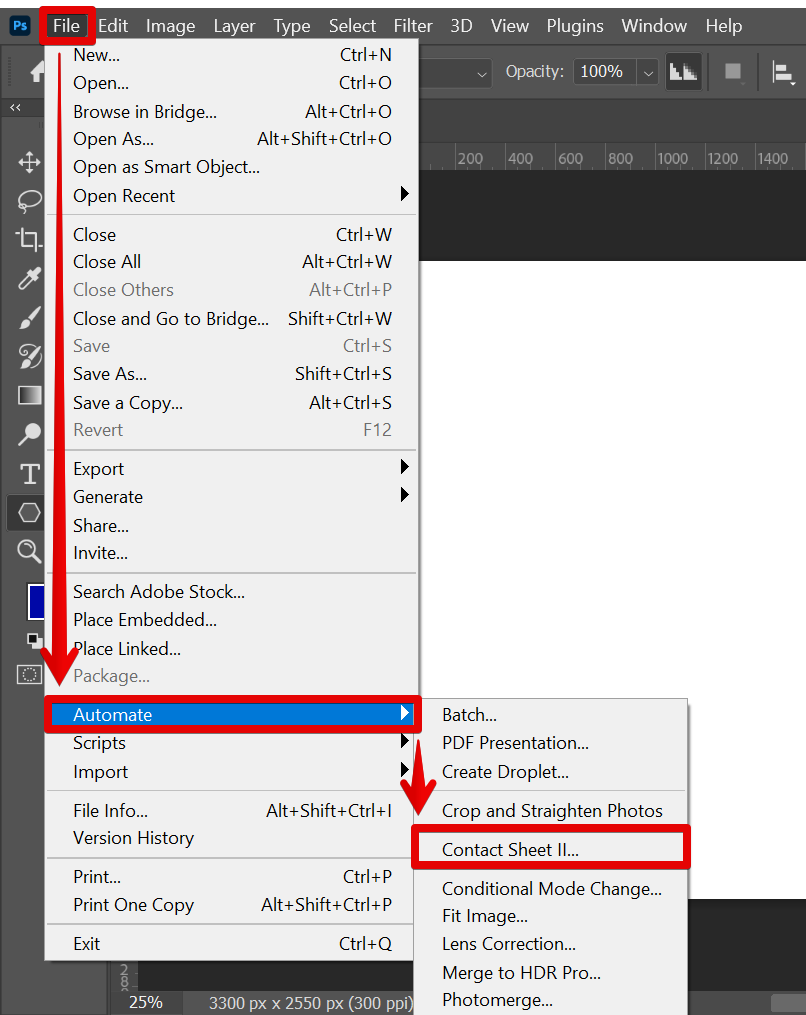The image size is (806, 1015).
Task: Choose Batch... in Automate submenu
Action: tap(551, 715)
